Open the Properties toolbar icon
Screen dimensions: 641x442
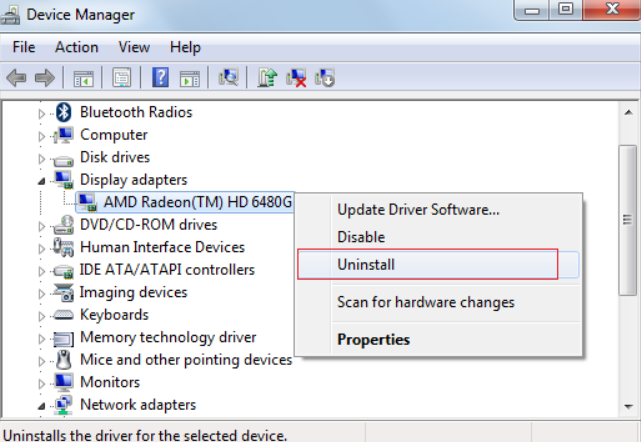coord(122,77)
